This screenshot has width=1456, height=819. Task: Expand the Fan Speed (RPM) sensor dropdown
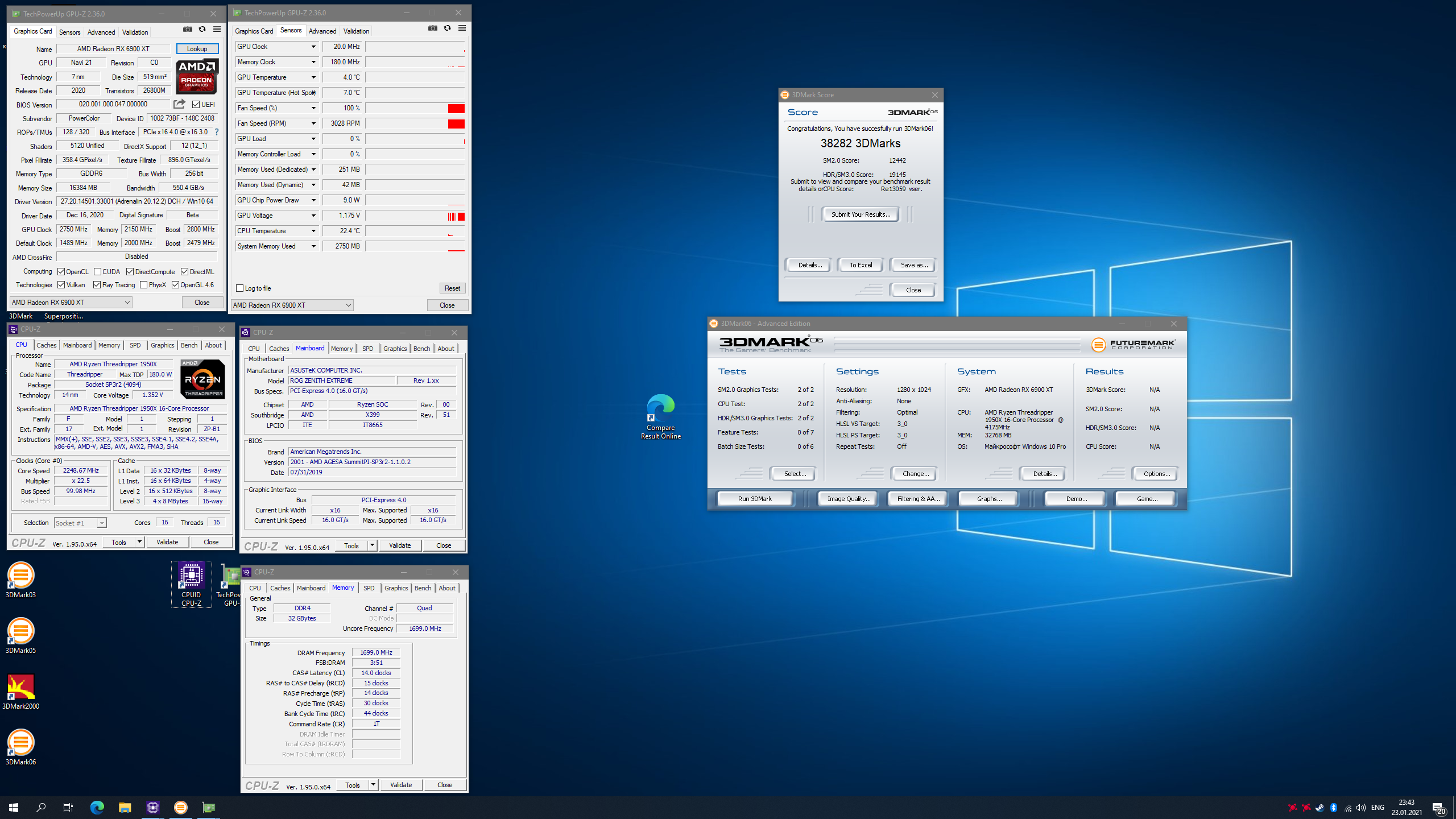313,123
